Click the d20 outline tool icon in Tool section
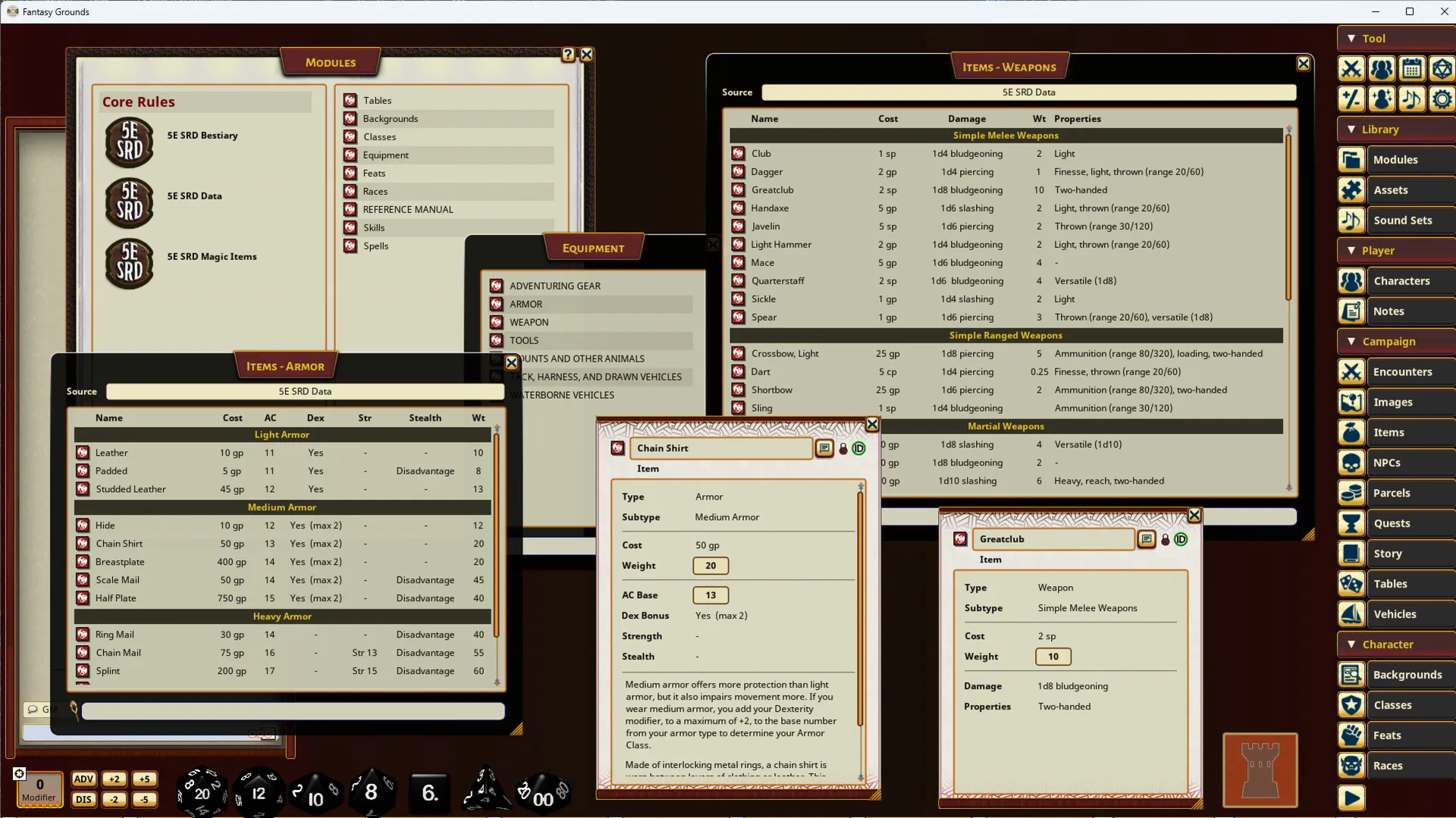The width and height of the screenshot is (1456, 818). click(1442, 69)
